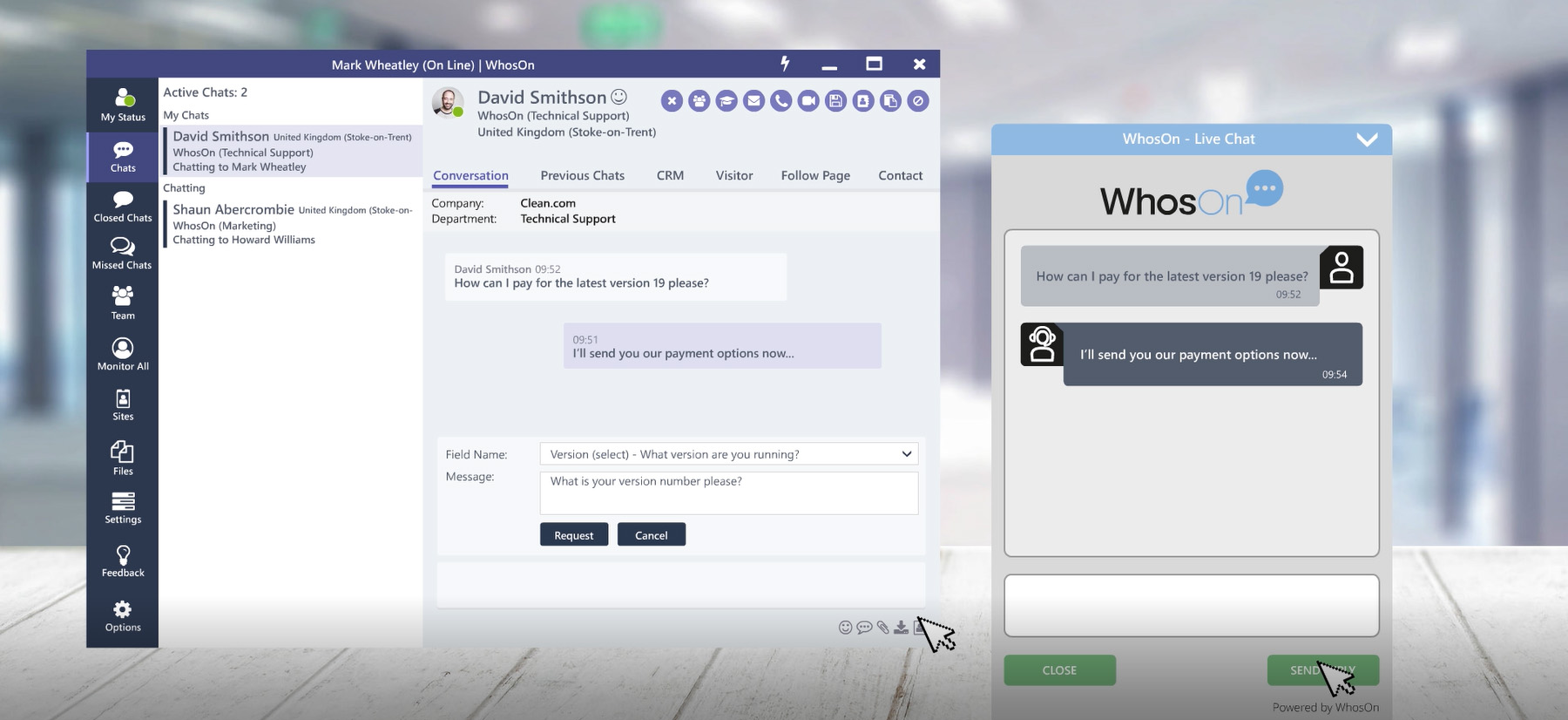This screenshot has width=1568, height=720.
Task: Click David Smithson's profile photo
Action: click(448, 103)
